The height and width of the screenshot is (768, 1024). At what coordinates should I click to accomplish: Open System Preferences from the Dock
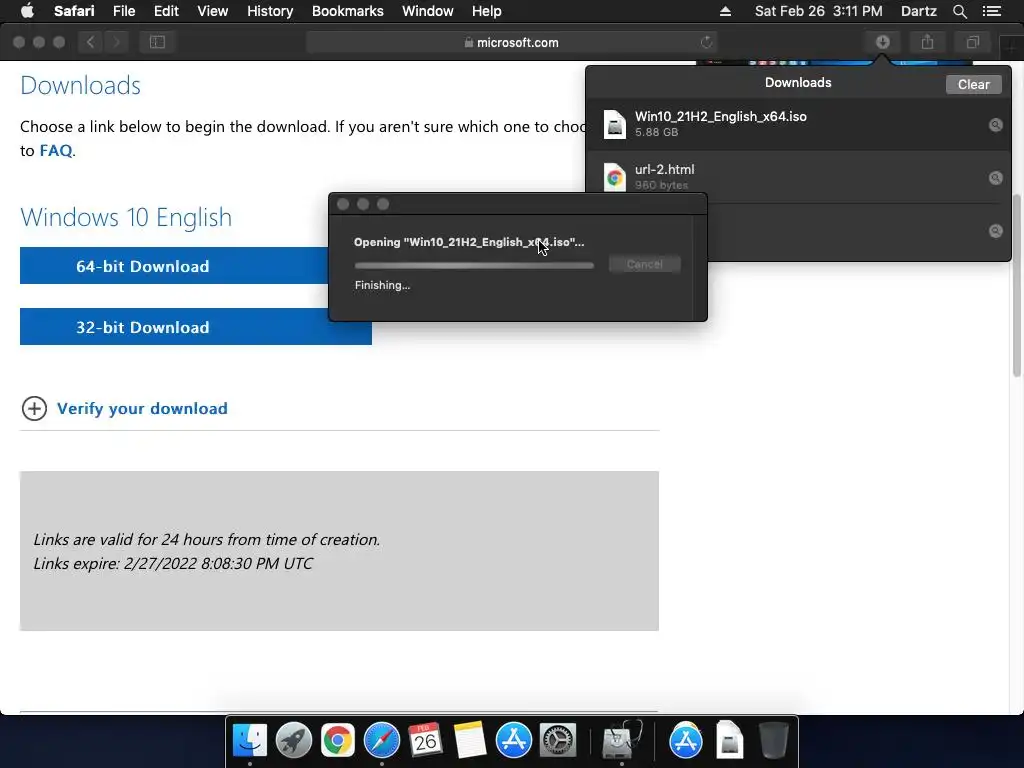coord(558,740)
